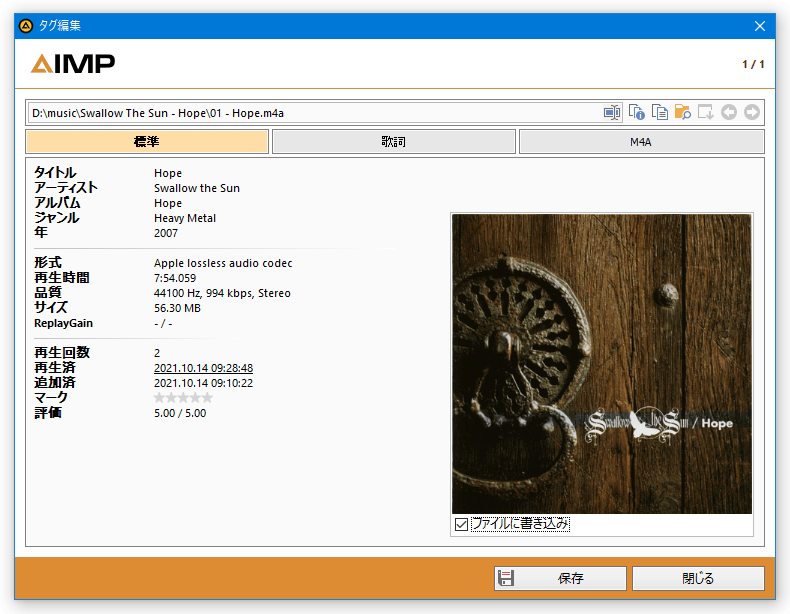
Task: Click the copy file document icon
Action: 660,112
